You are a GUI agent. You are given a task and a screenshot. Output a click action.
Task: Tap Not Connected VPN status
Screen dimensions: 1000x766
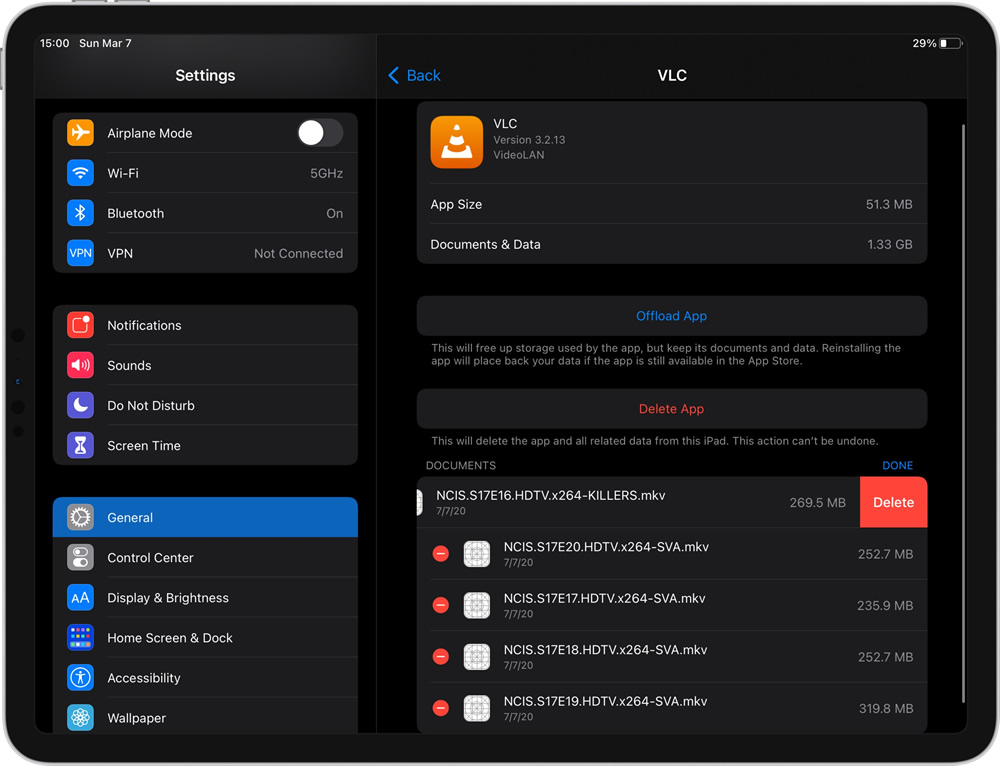point(298,253)
